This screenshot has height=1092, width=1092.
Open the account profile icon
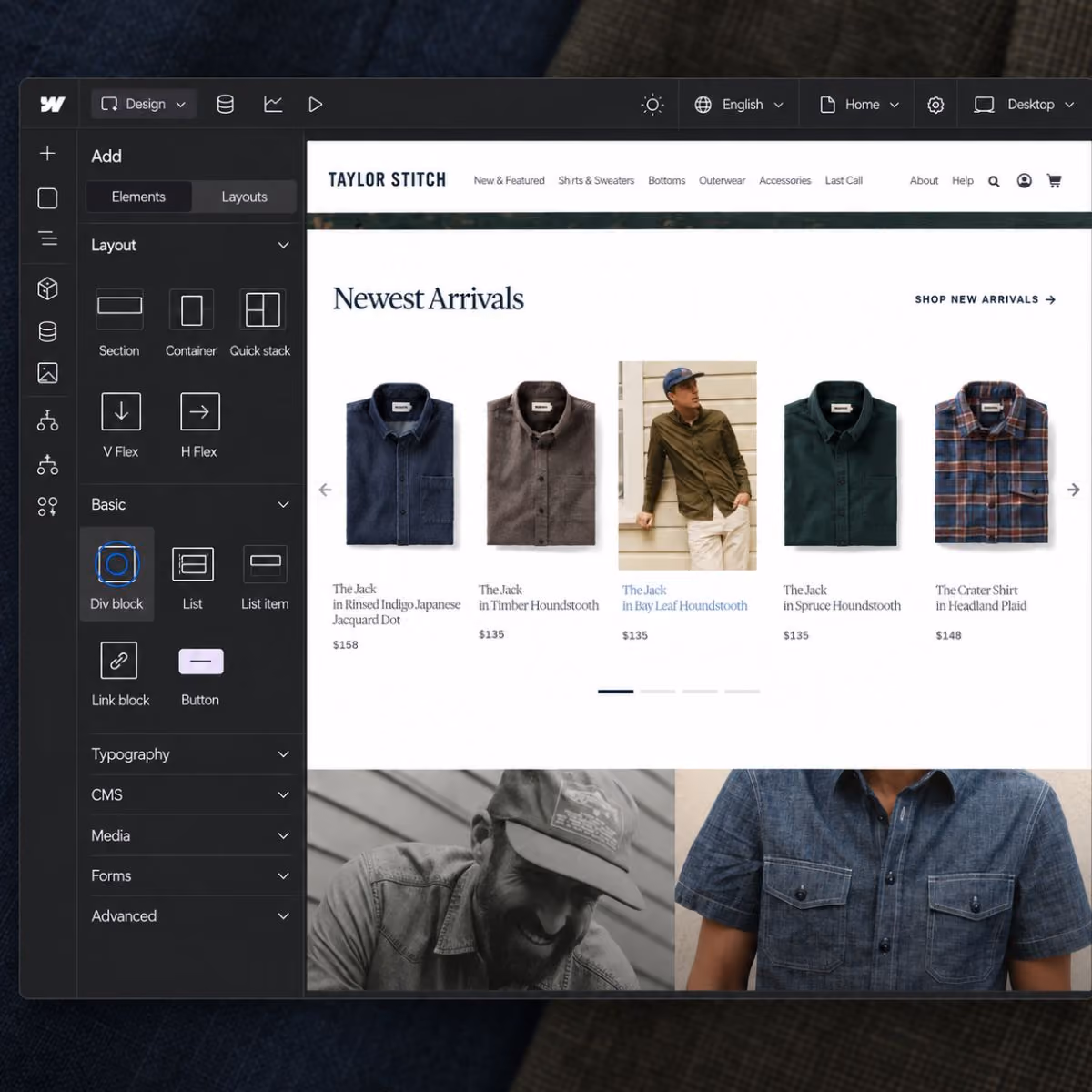tap(1024, 180)
